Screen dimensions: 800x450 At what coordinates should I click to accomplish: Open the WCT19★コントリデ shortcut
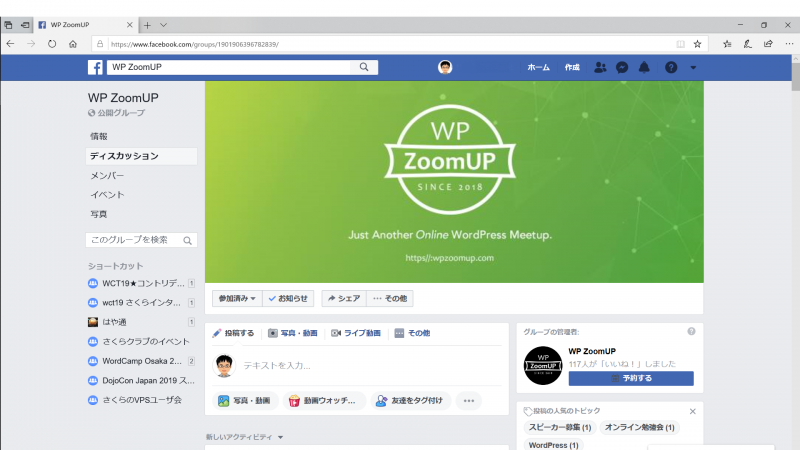141,283
